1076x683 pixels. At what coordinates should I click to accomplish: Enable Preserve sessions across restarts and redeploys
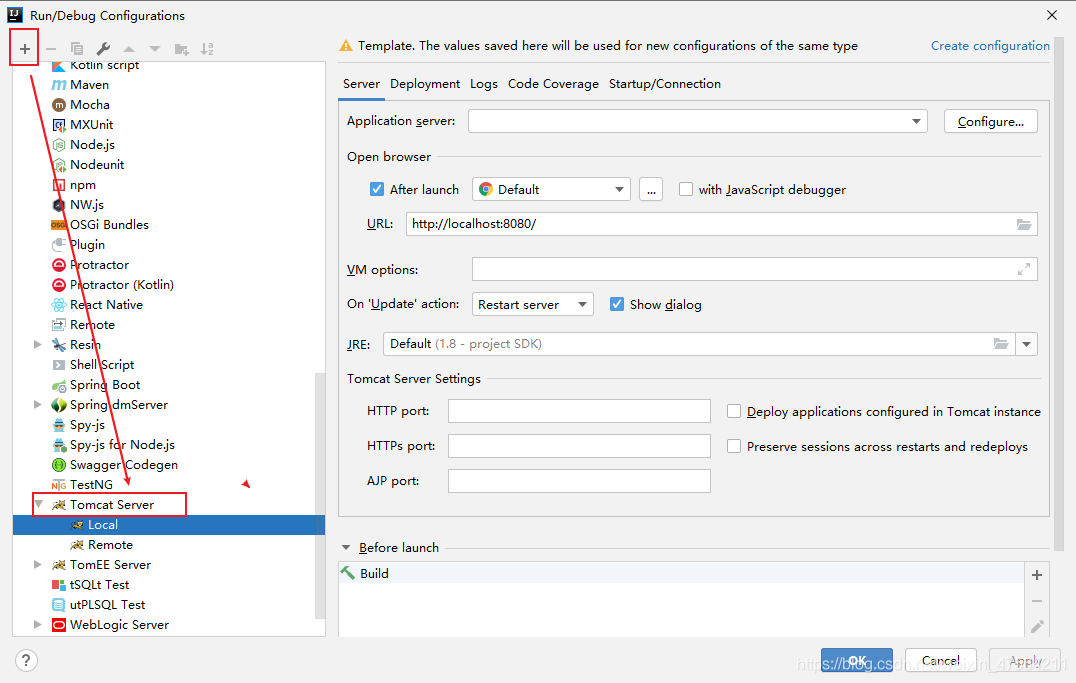coord(734,446)
